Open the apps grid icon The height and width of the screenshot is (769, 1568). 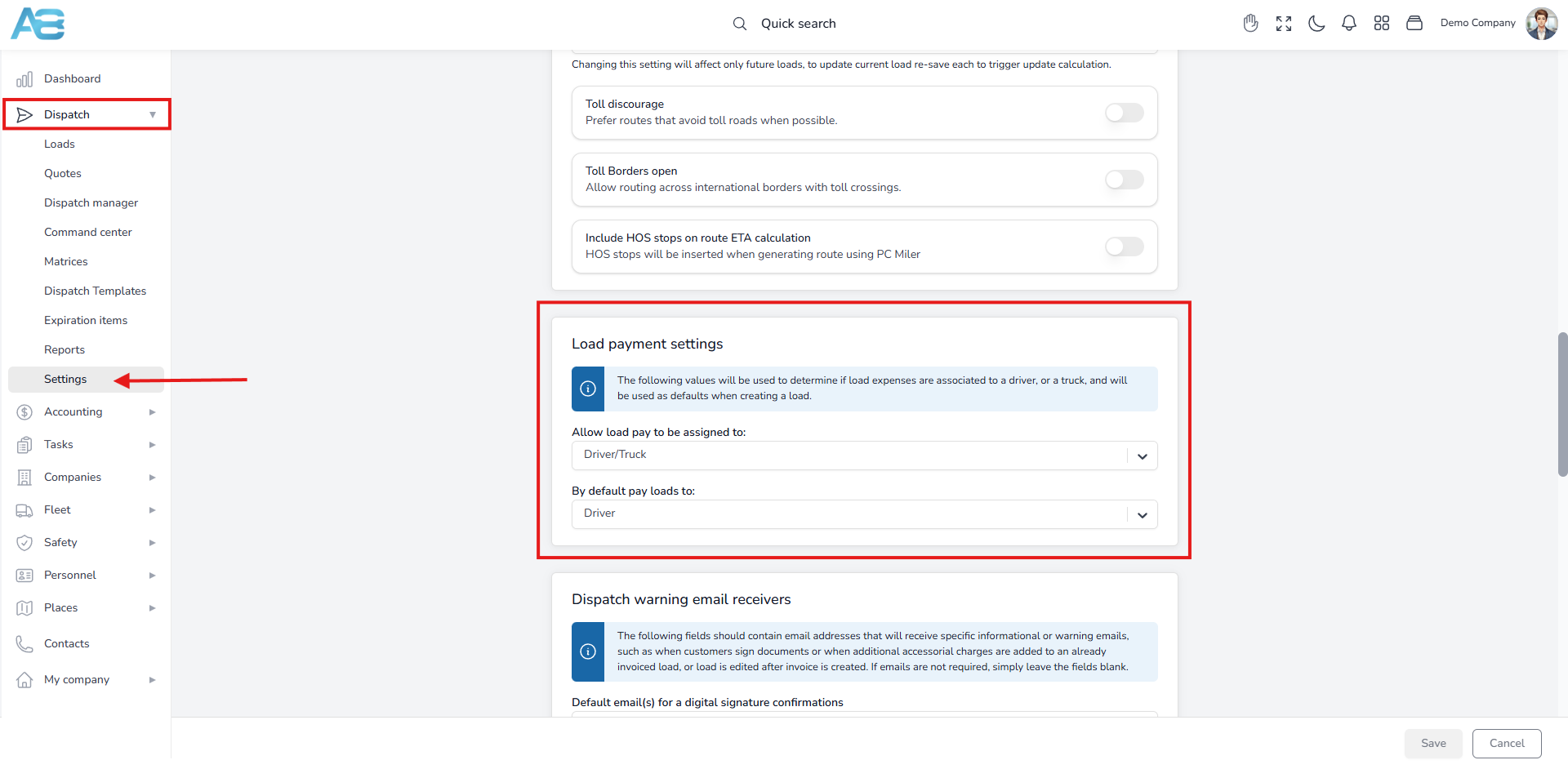pos(1382,23)
